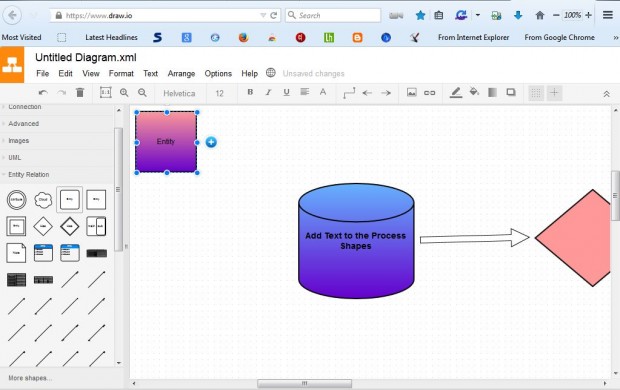Open the Format menu

click(121, 73)
